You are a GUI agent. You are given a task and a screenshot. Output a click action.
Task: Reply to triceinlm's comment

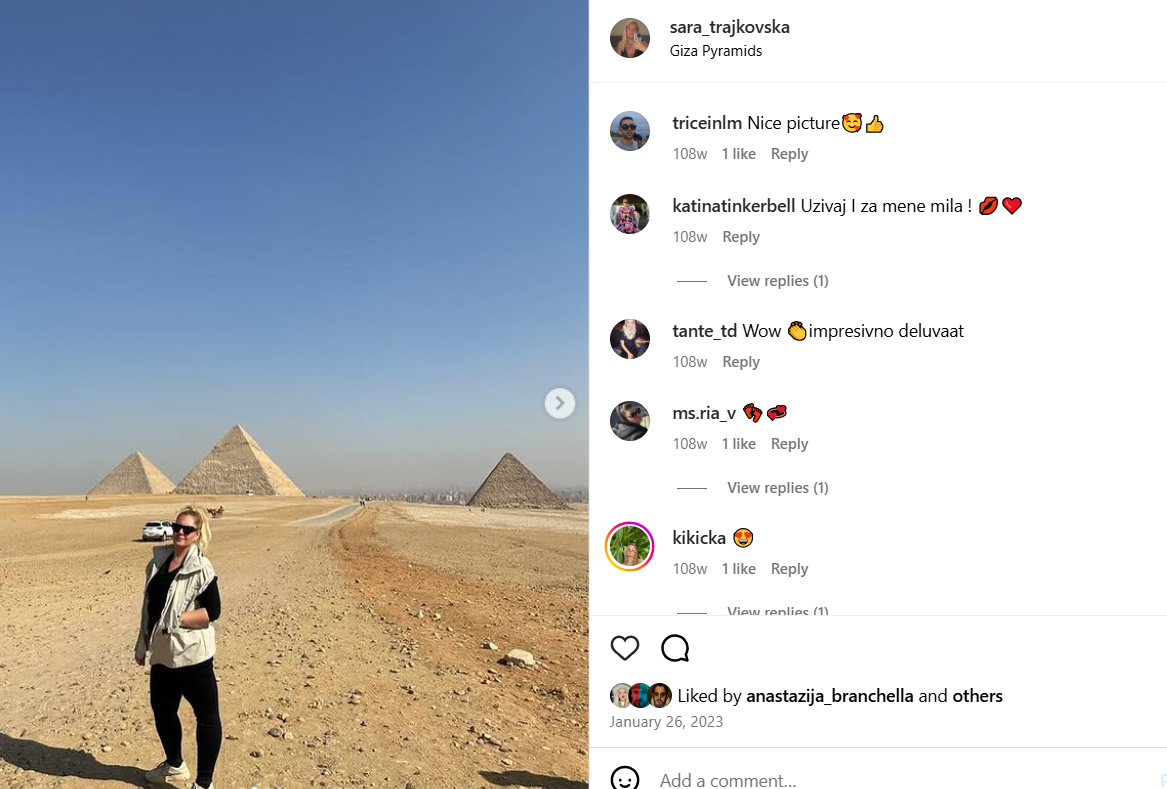tap(789, 154)
